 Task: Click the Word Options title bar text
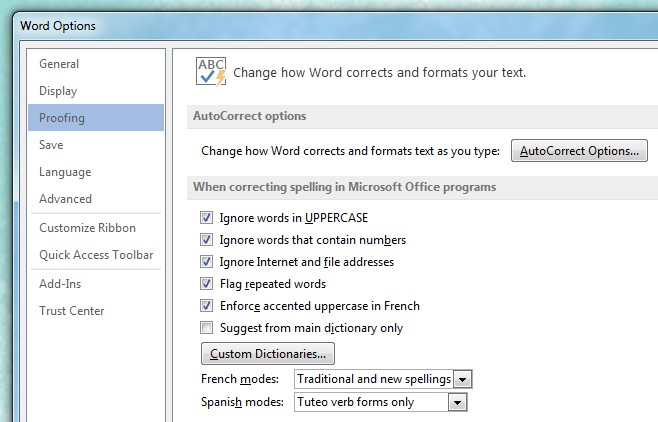point(58,26)
